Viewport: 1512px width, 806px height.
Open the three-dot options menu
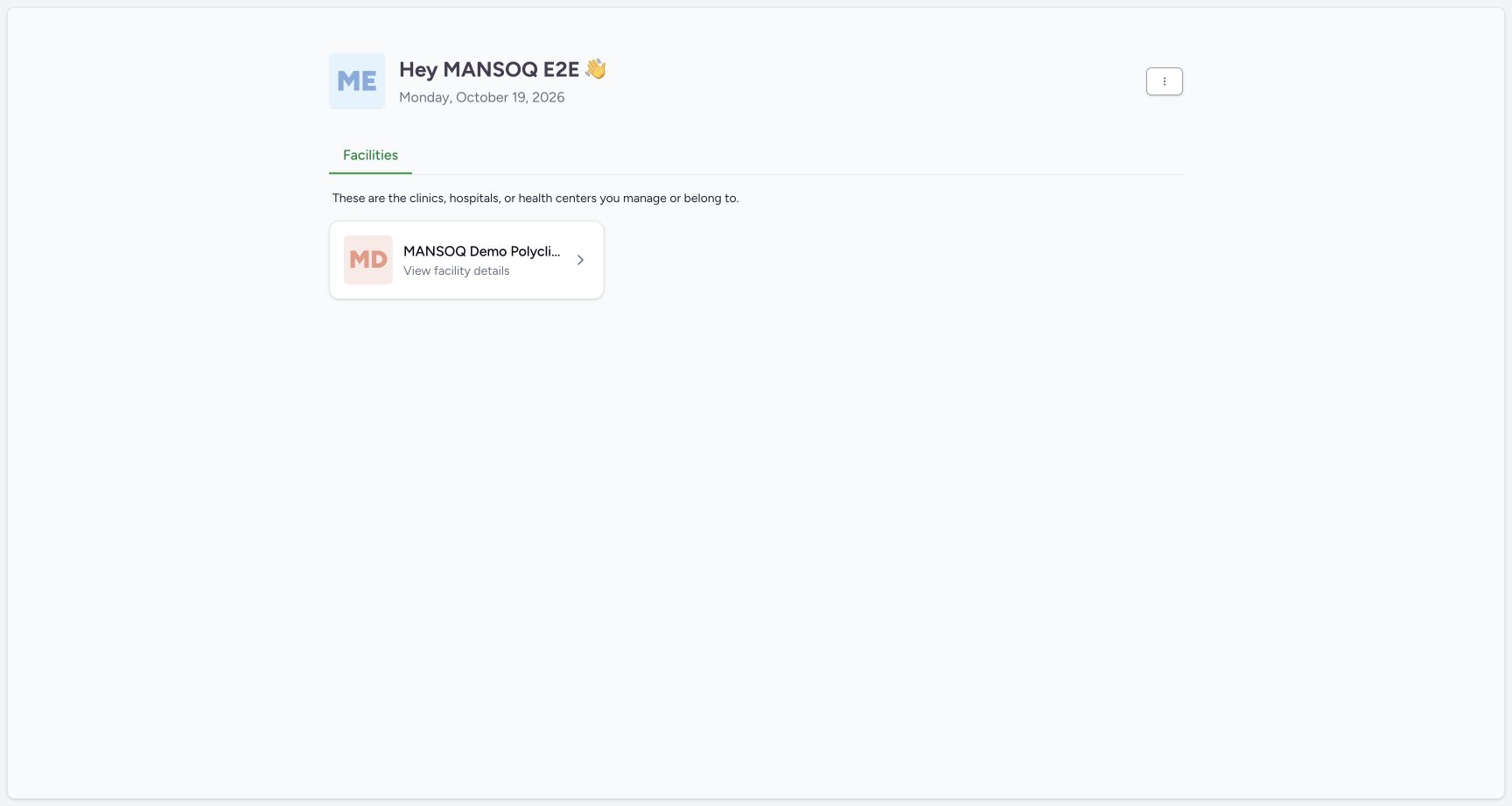point(1164,81)
